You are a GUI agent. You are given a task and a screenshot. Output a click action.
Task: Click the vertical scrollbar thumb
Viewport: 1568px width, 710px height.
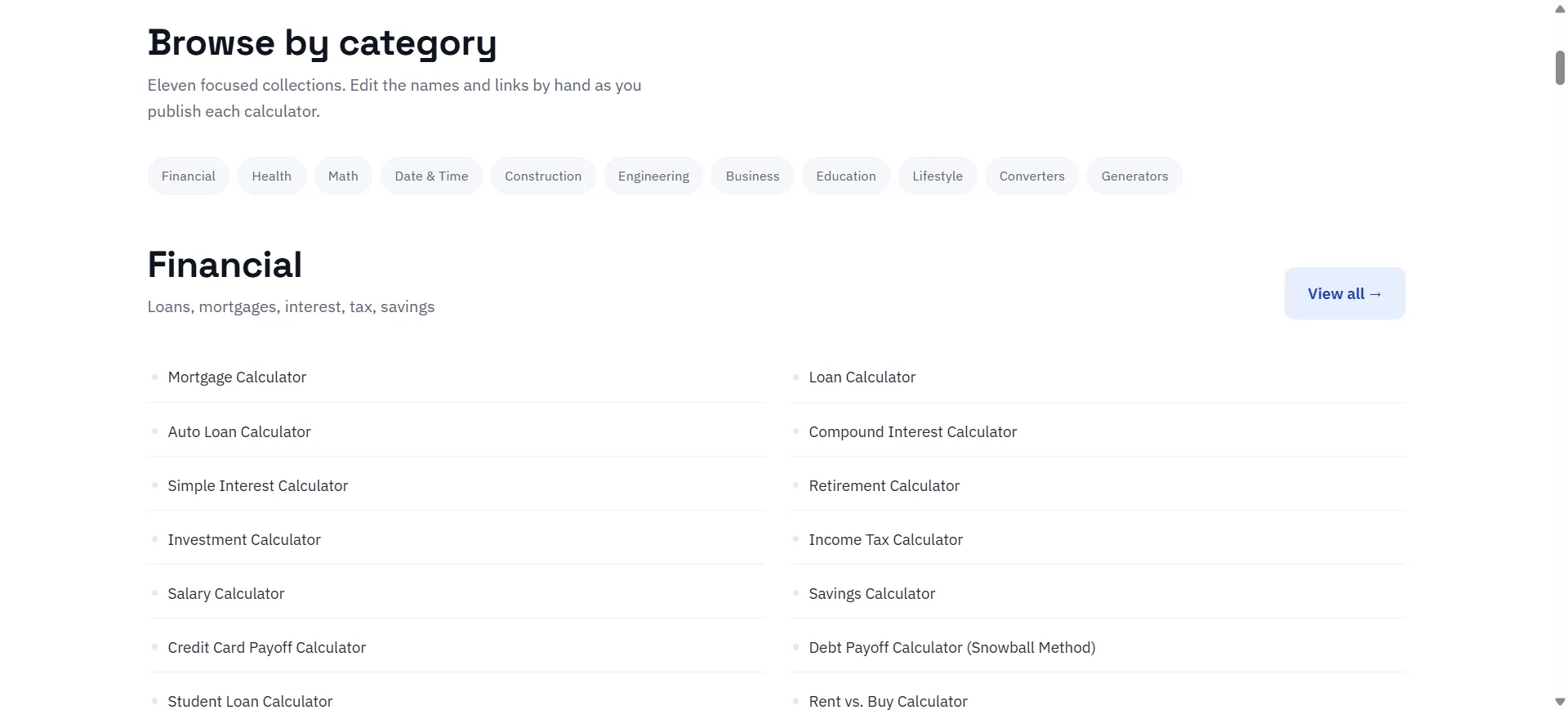1560,68
